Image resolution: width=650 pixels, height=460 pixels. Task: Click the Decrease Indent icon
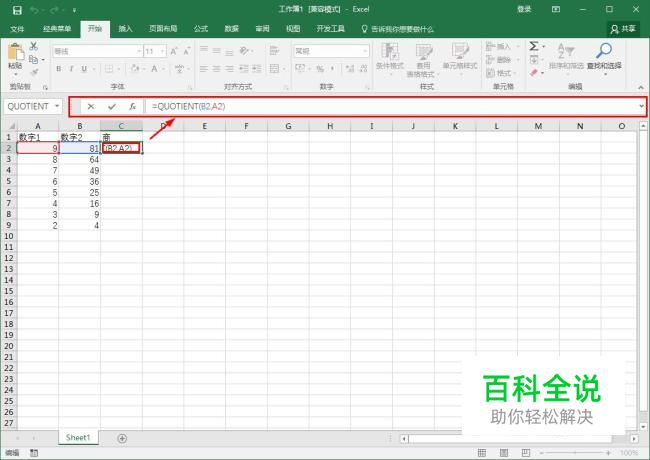tap(244, 68)
